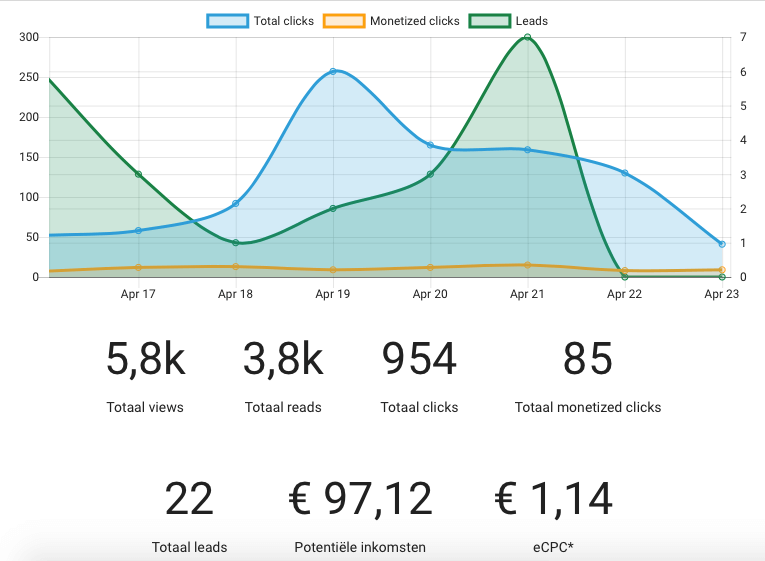Click the € 97,12 potential income value
Image resolution: width=765 pixels, height=561 pixels.
360,499
